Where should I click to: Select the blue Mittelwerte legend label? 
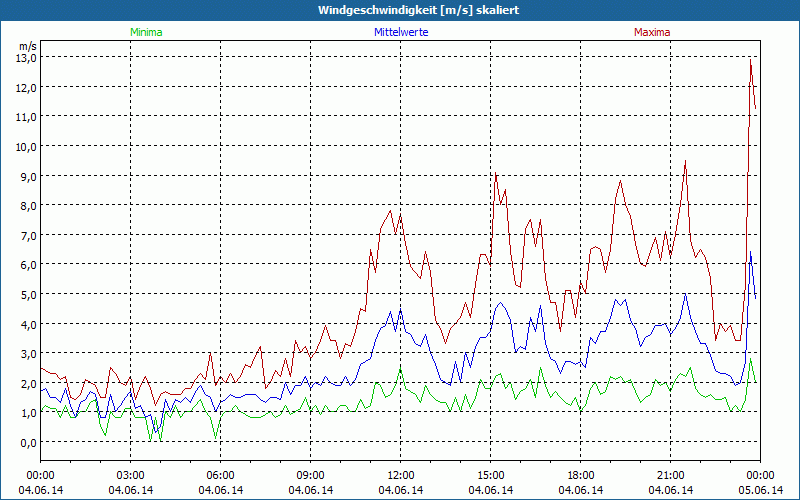pos(400,32)
